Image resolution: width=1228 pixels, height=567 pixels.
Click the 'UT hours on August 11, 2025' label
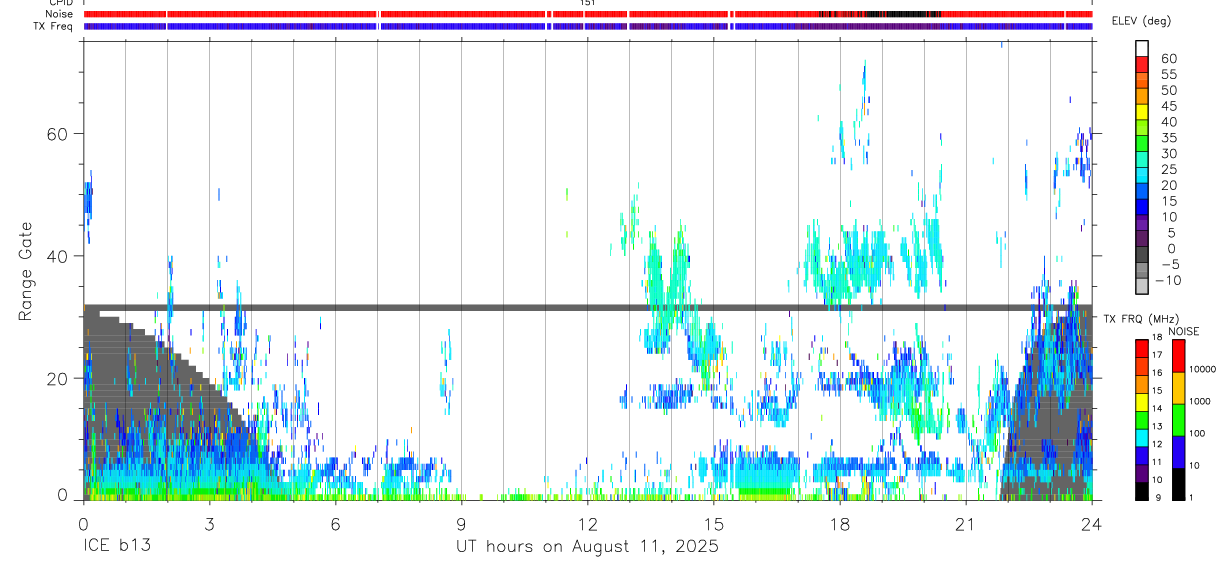587,547
